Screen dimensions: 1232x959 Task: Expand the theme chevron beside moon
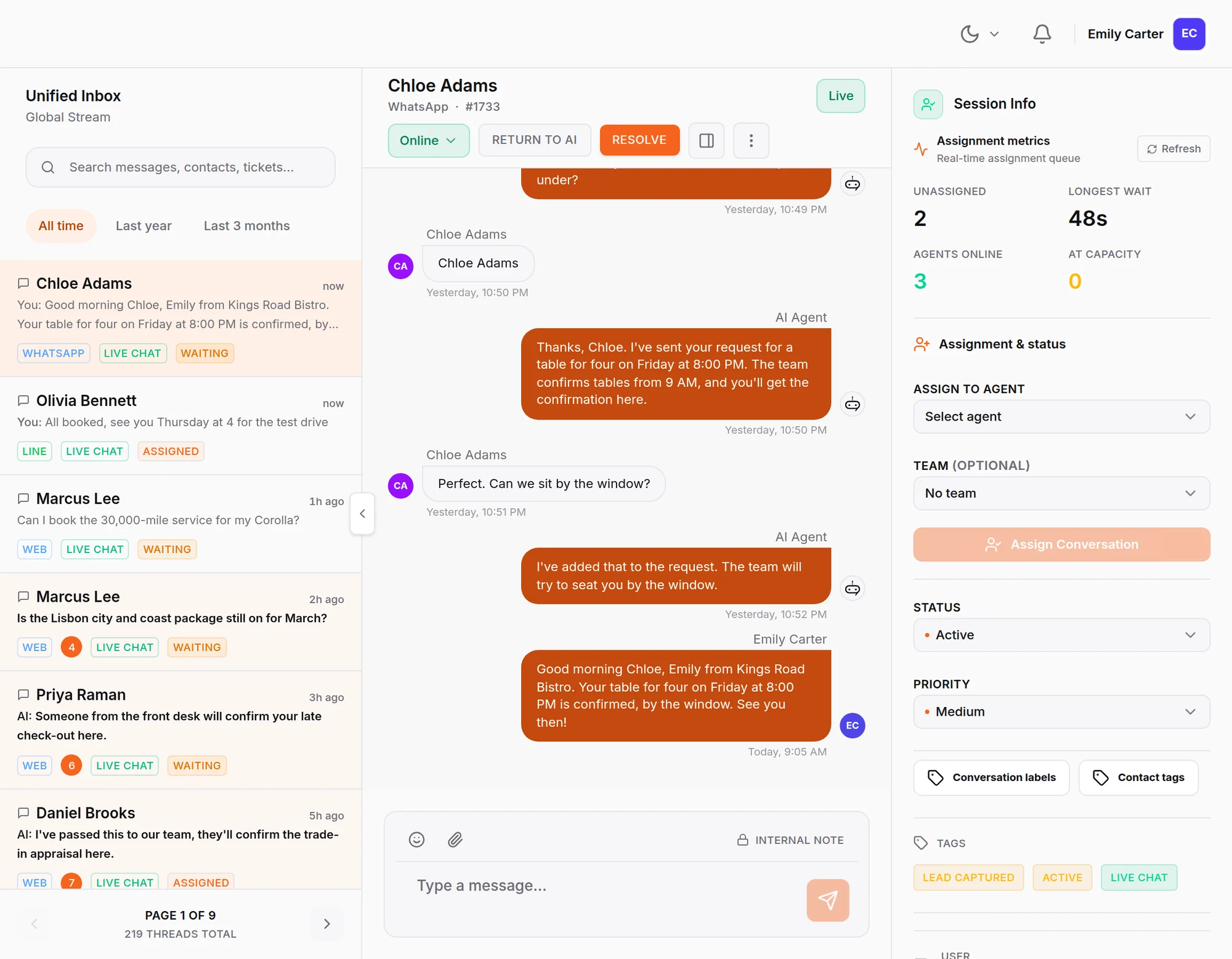(x=994, y=34)
